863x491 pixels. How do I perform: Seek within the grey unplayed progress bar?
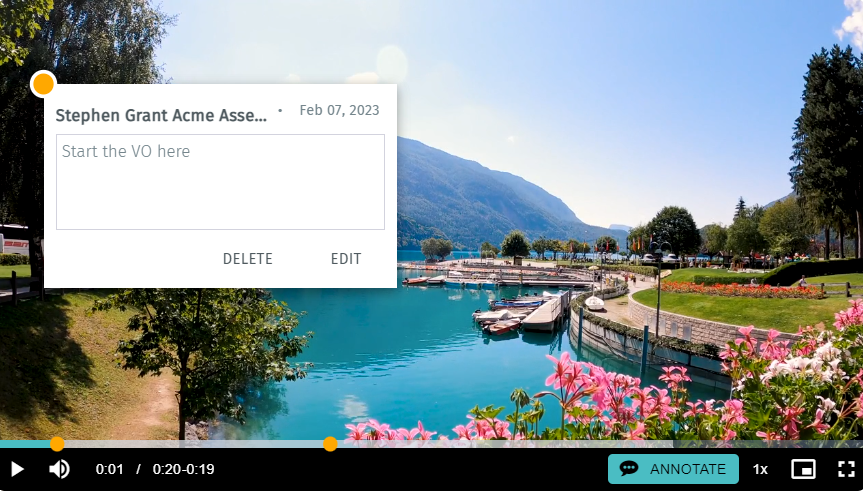coord(495,444)
